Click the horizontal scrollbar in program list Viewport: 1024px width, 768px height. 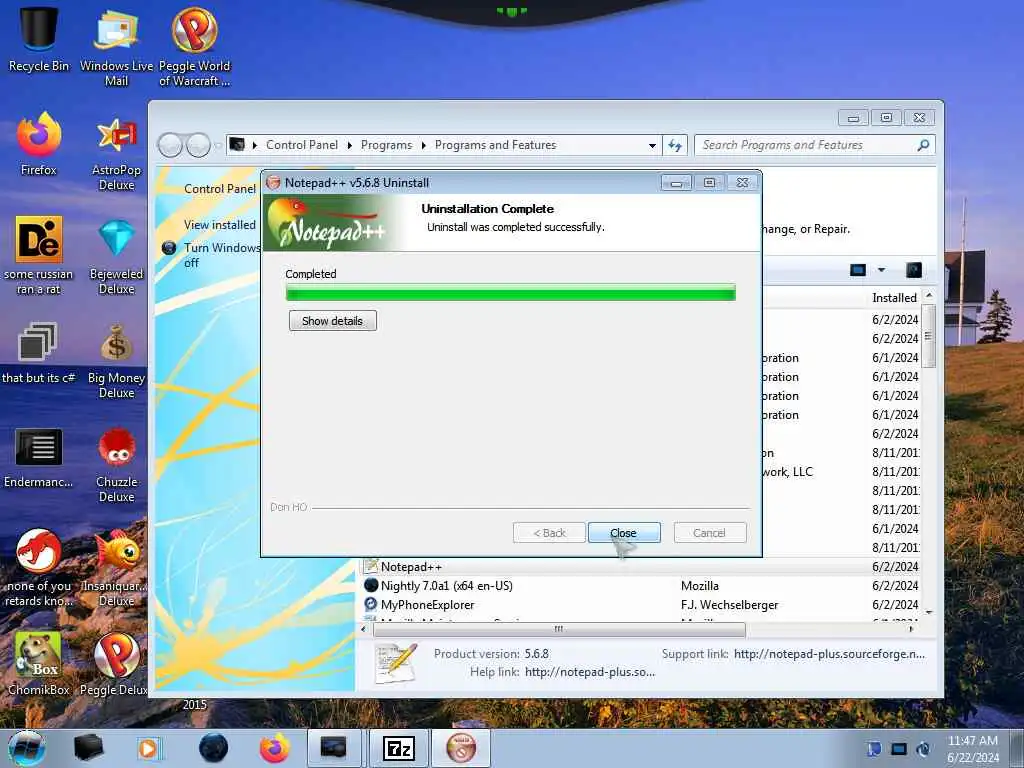pyautogui.click(x=558, y=629)
